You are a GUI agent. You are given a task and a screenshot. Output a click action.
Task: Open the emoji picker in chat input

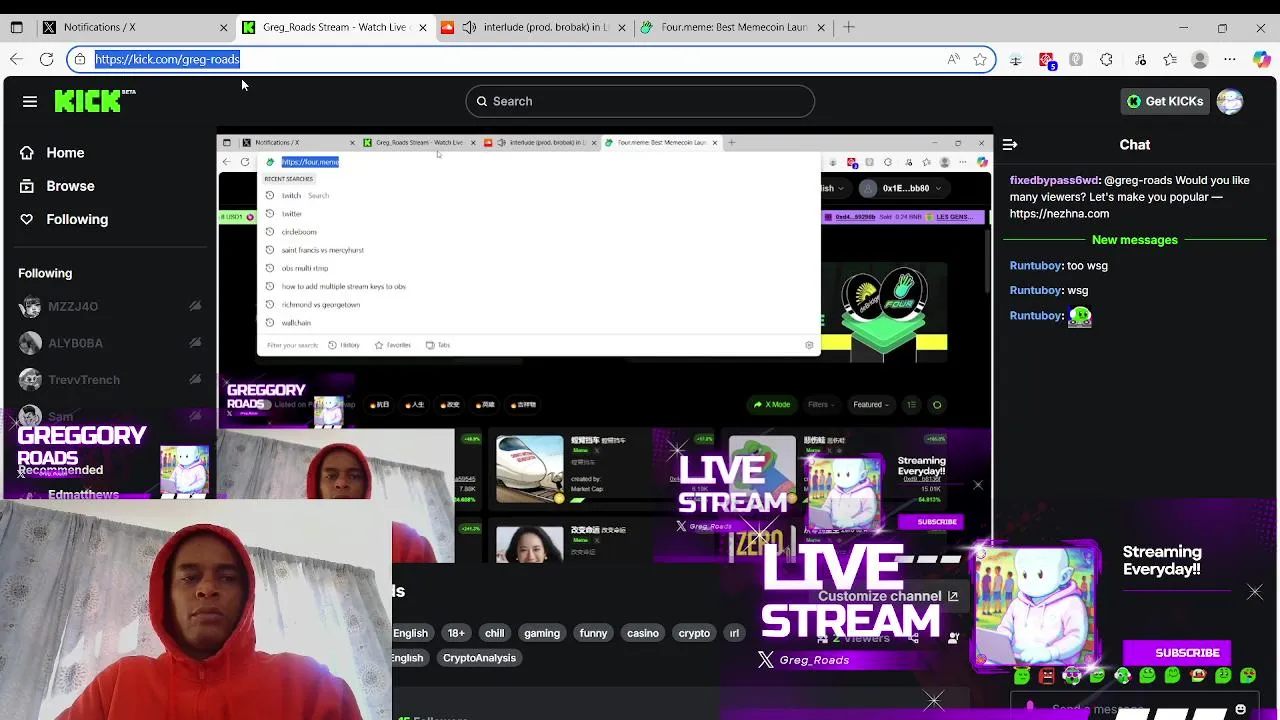pos(1241,709)
